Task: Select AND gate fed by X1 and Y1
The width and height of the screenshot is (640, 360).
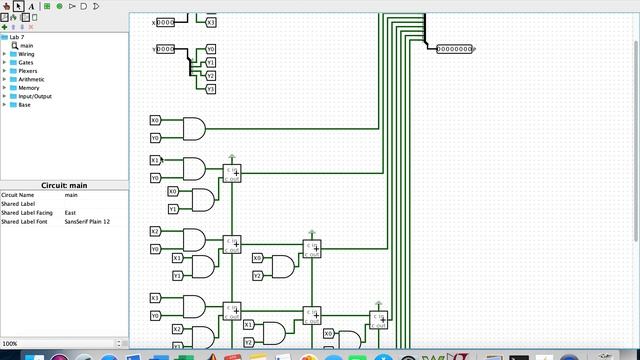Action: coord(203,267)
